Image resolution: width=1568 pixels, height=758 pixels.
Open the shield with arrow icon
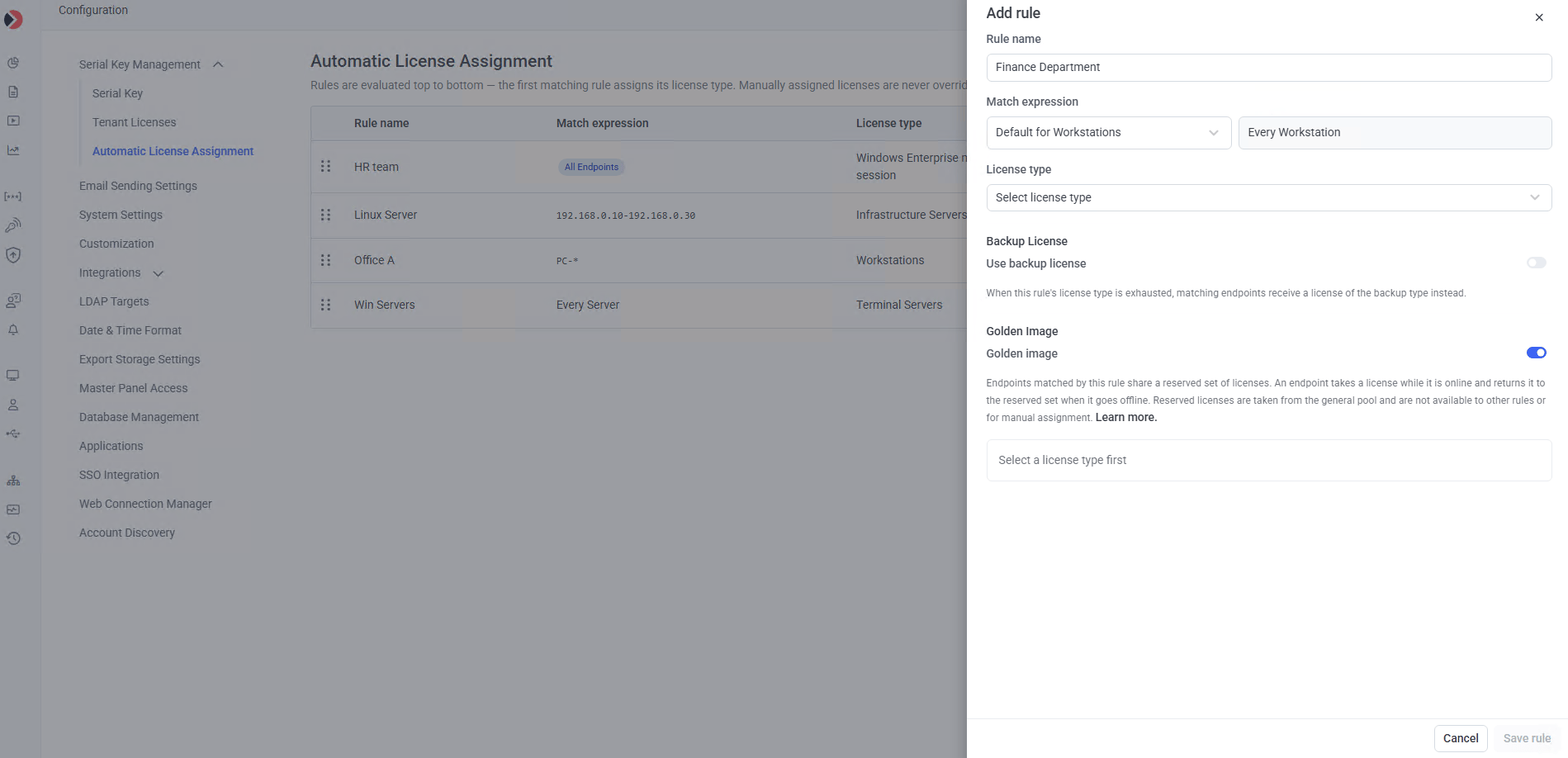point(13,255)
